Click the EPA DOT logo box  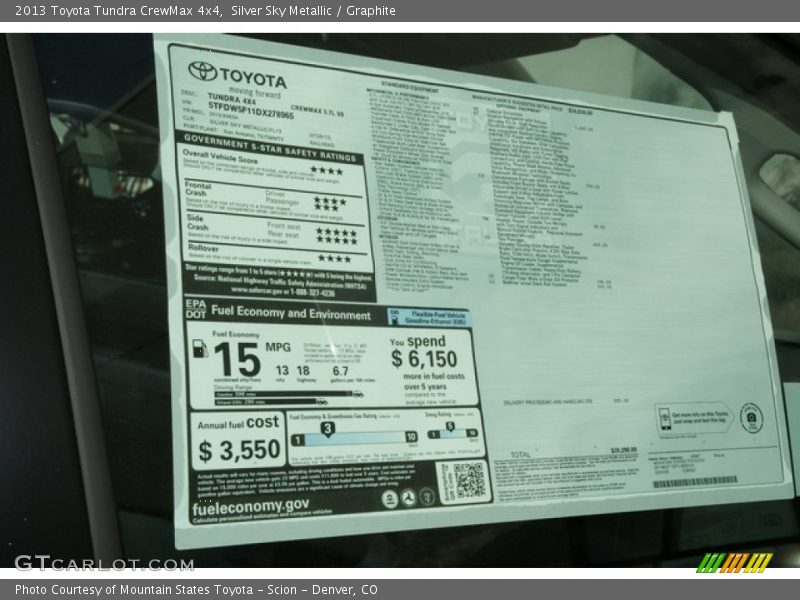196,309
